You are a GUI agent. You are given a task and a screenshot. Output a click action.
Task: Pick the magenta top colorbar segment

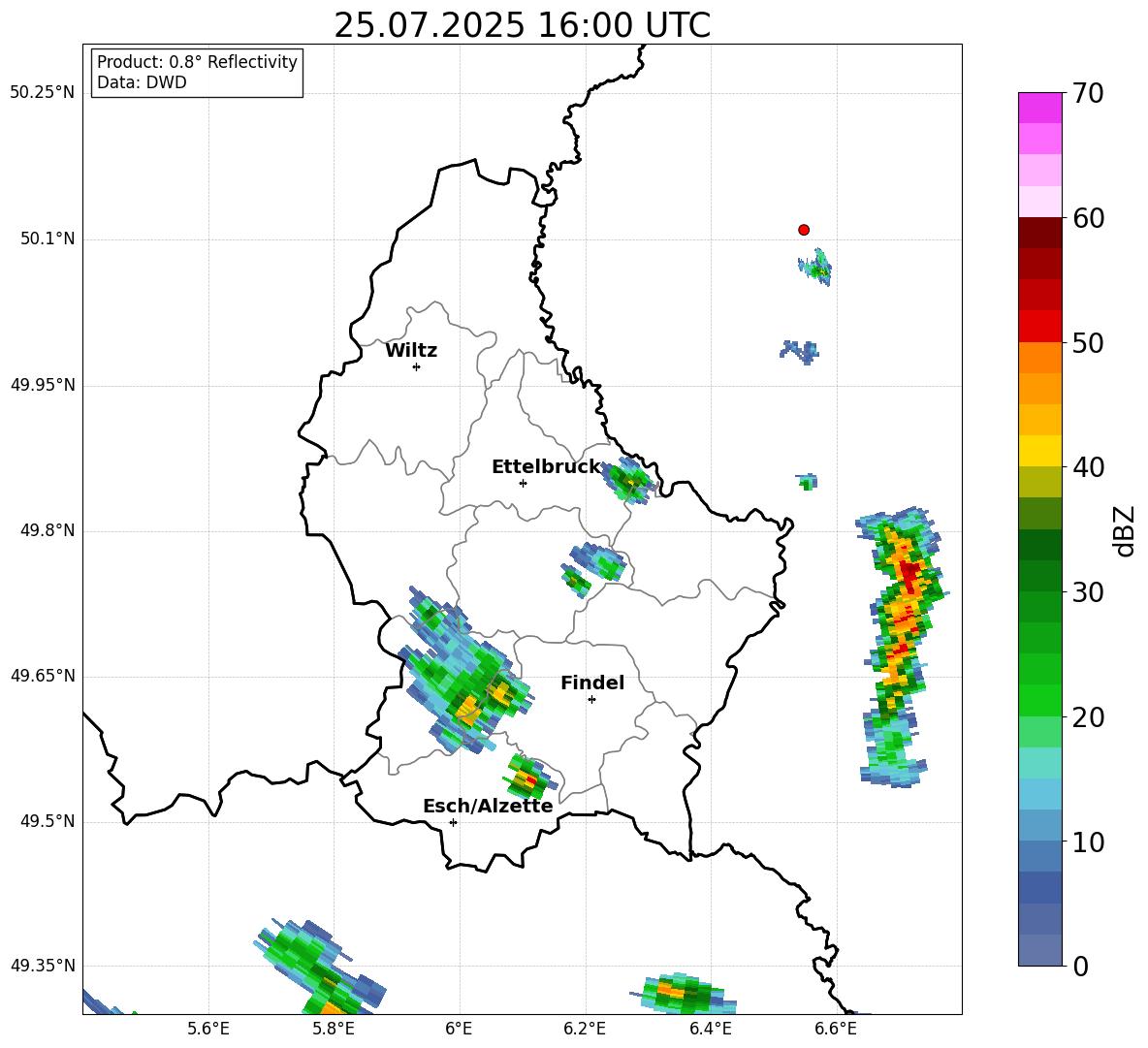click(x=1039, y=108)
